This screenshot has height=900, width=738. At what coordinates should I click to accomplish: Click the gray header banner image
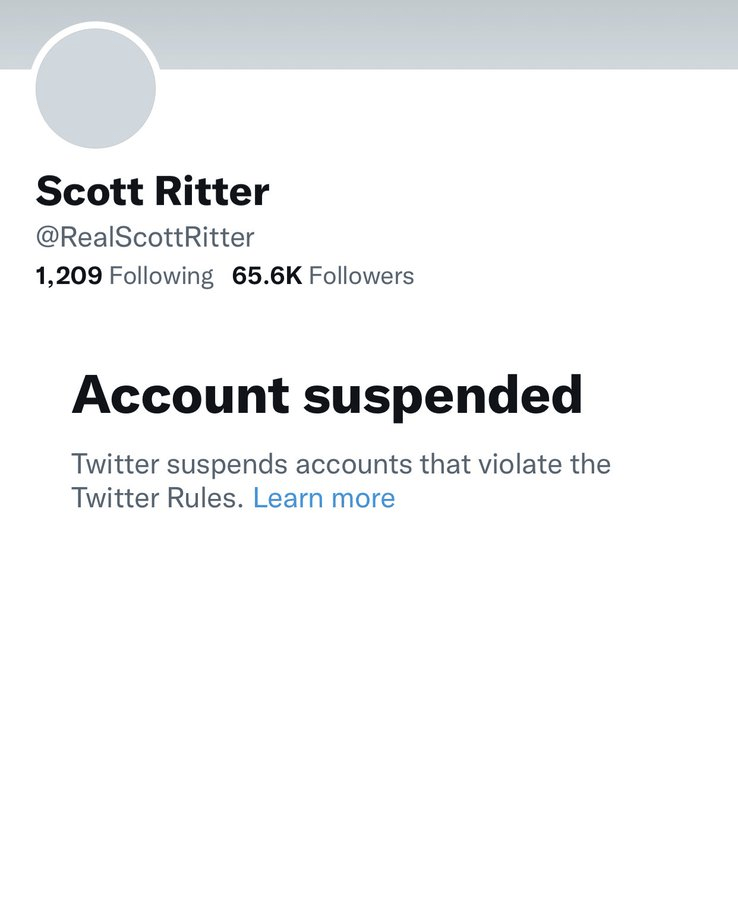tap(450, 32)
